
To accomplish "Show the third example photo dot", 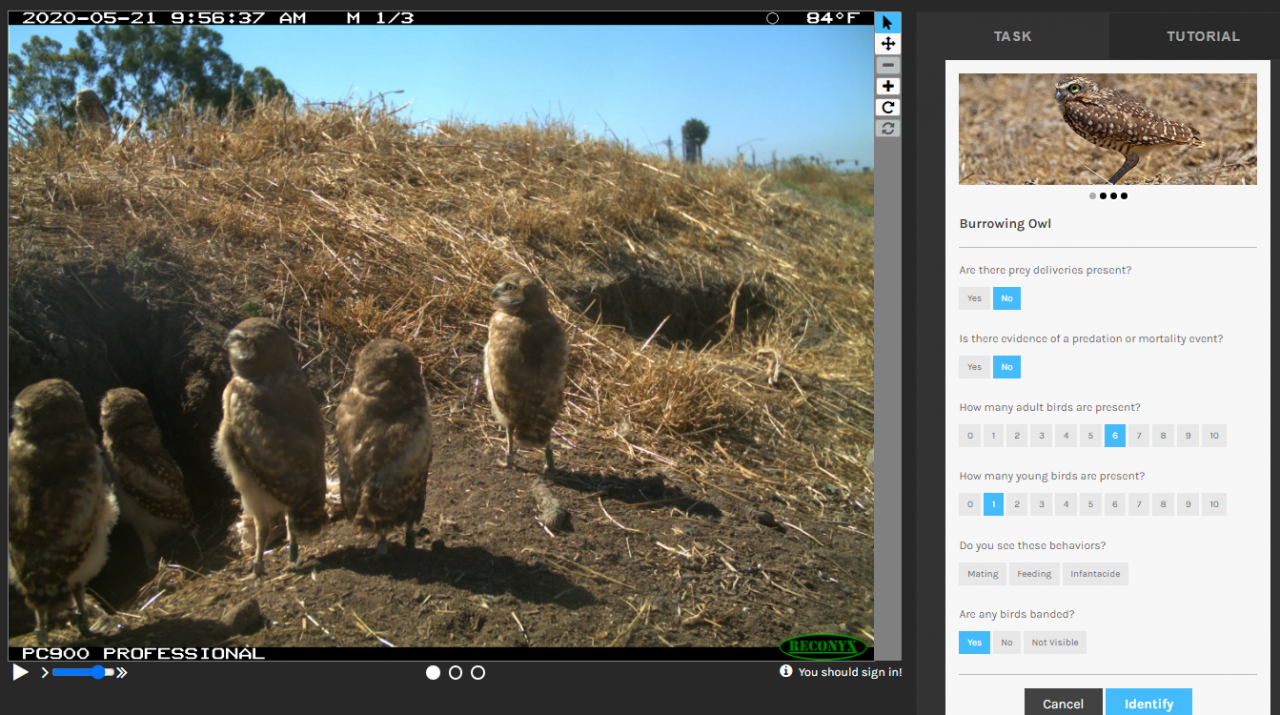I will (1114, 196).
